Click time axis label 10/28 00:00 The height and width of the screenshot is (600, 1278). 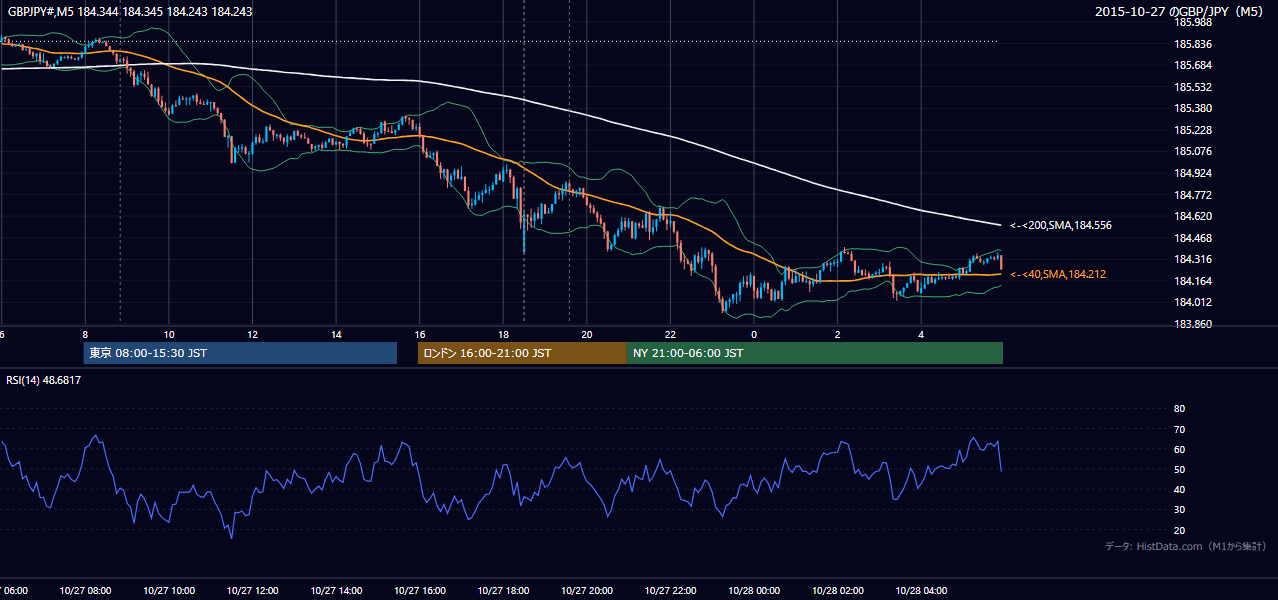[754, 590]
